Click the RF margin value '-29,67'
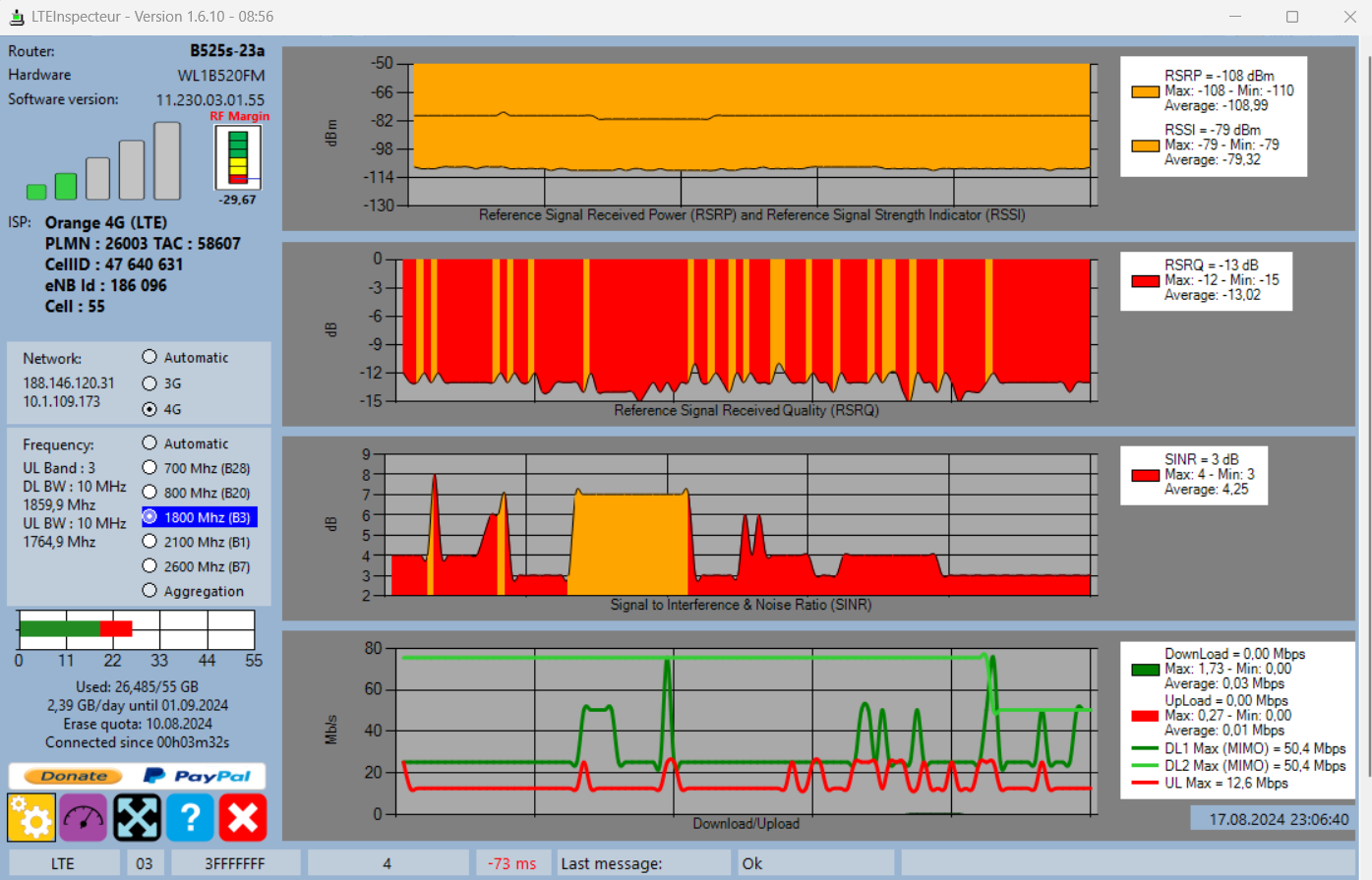1372x880 pixels. [238, 200]
